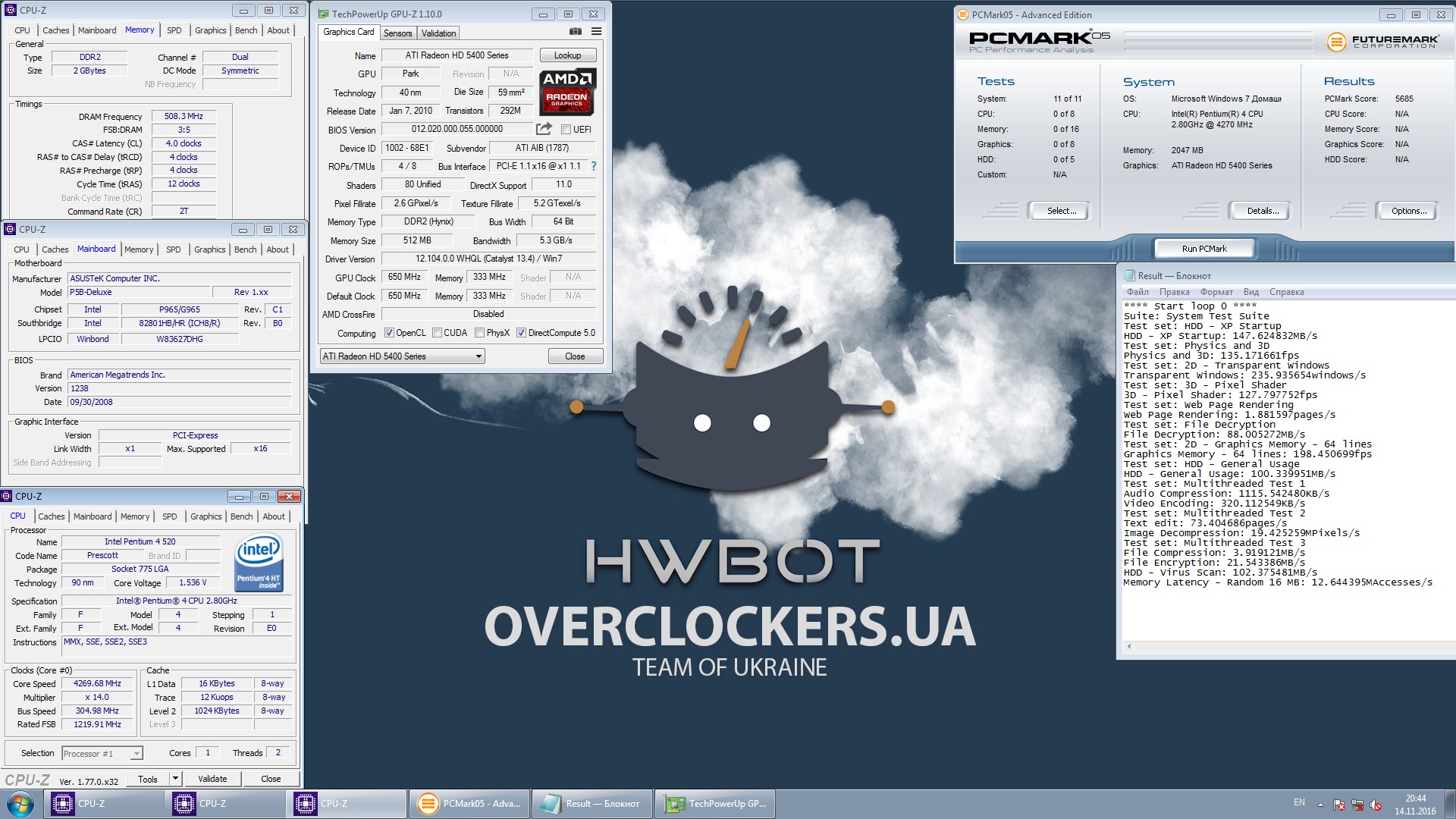Open the SPD tab in the top CPU-Z window

[174, 30]
